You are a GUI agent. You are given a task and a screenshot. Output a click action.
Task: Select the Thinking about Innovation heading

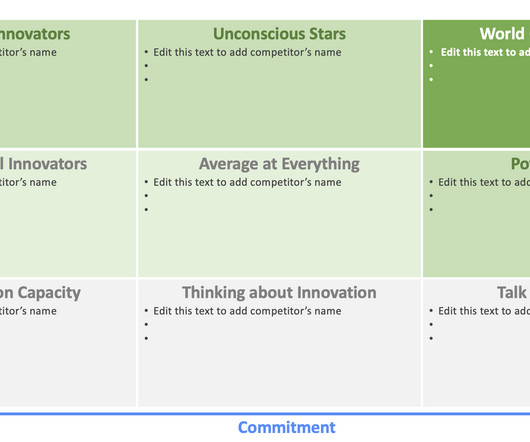(x=279, y=293)
